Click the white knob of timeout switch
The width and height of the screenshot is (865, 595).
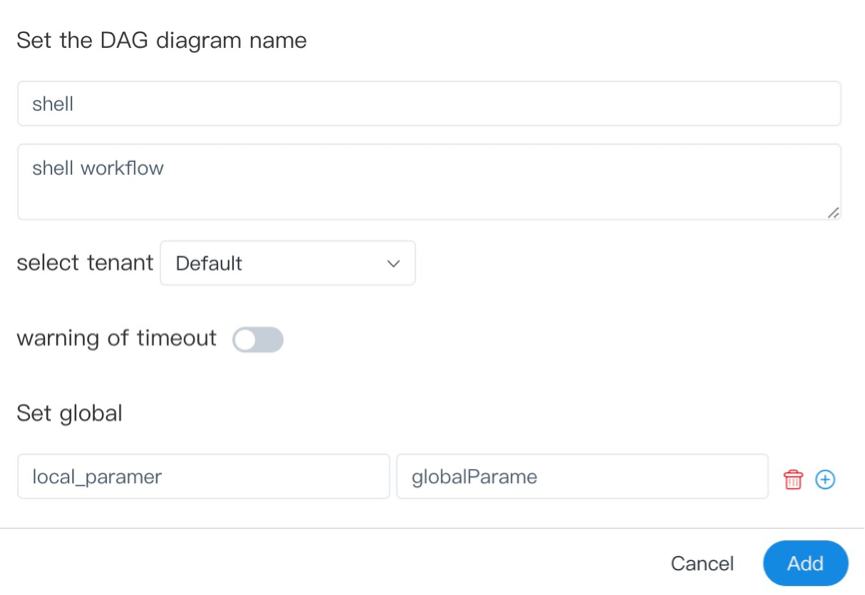click(246, 340)
